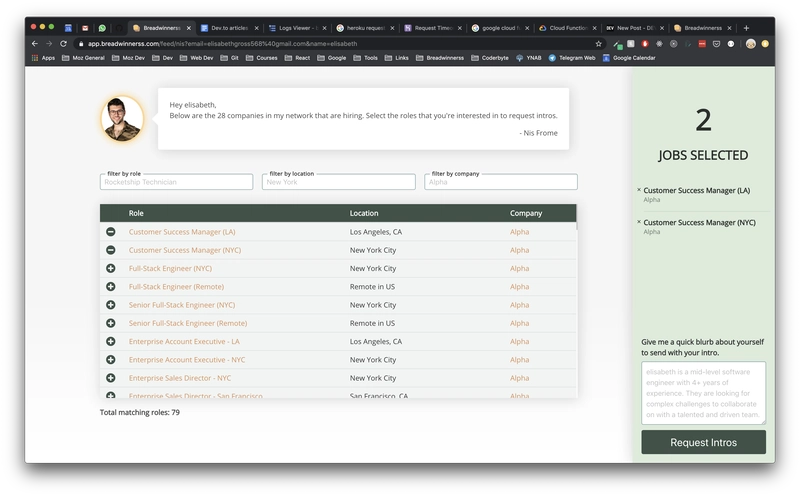Open a new browser tab
Image resolution: width=800 pixels, height=496 pixels.
(746, 28)
